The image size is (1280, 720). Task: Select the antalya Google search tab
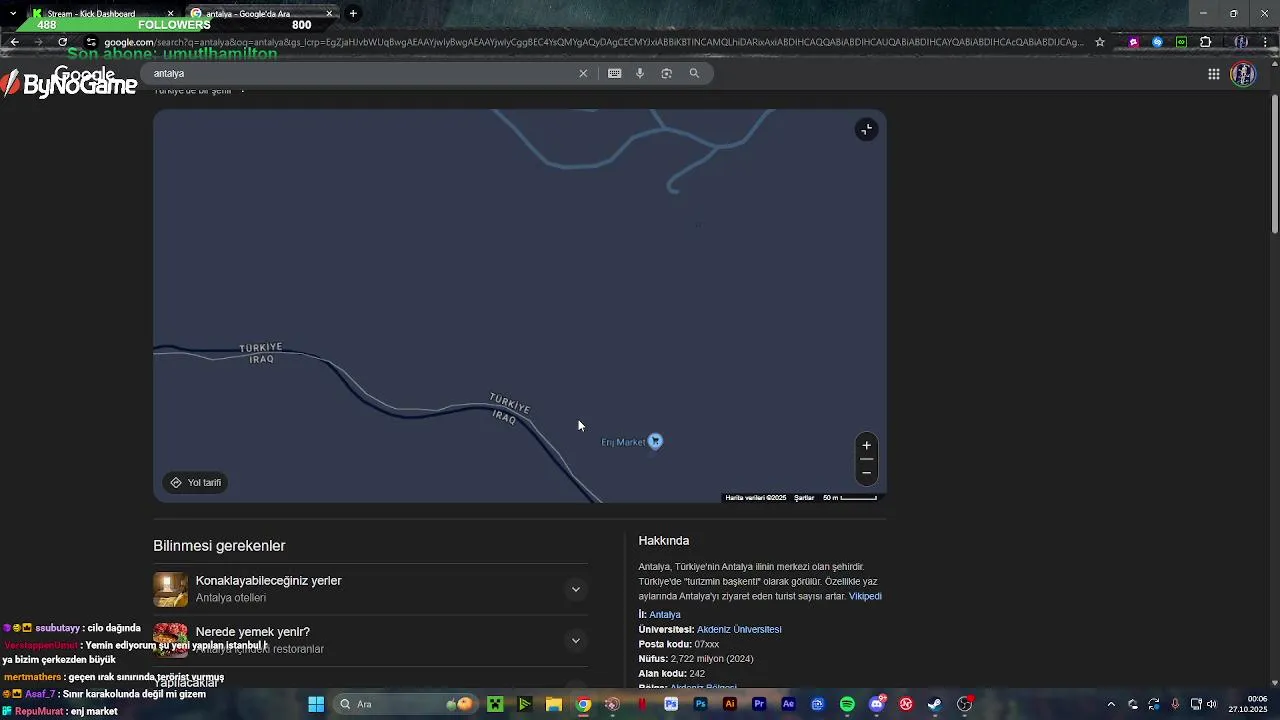(x=262, y=14)
